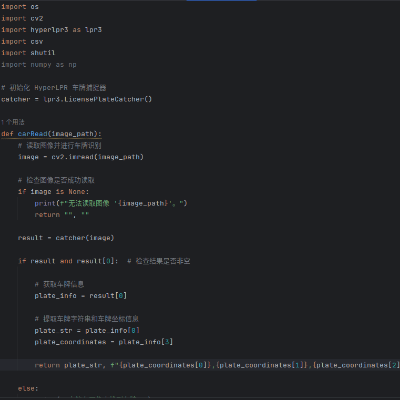Click the "plate_info = result[0]" assignment

pos(80,296)
